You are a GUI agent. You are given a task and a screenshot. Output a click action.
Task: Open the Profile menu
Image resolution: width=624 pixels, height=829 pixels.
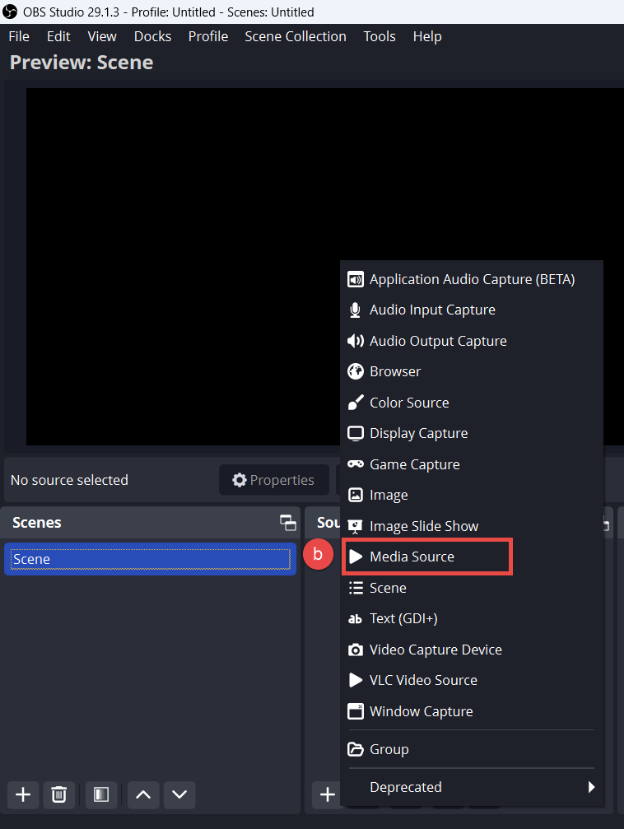click(x=208, y=36)
